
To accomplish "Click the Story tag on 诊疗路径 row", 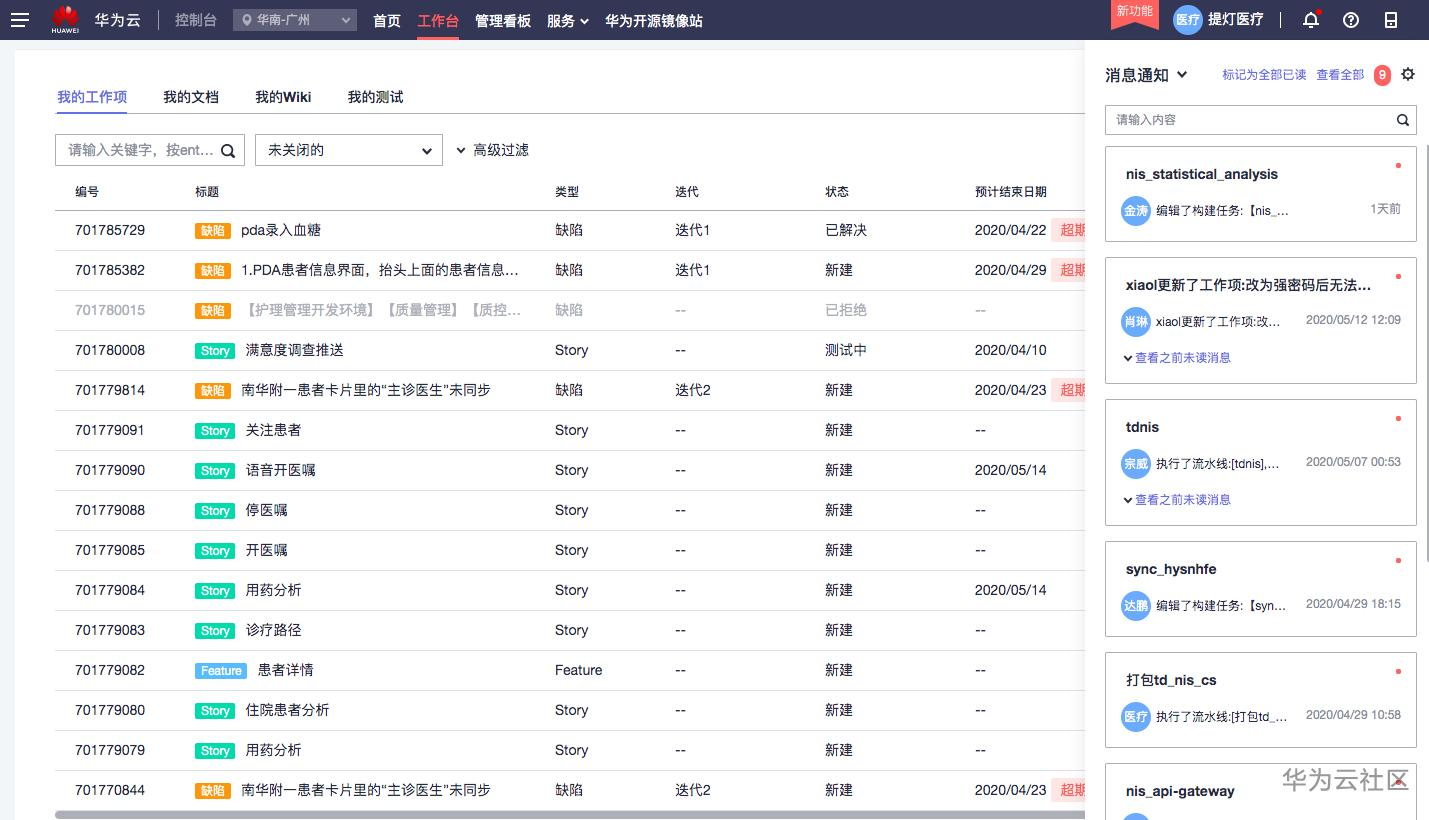I will 215,631.
